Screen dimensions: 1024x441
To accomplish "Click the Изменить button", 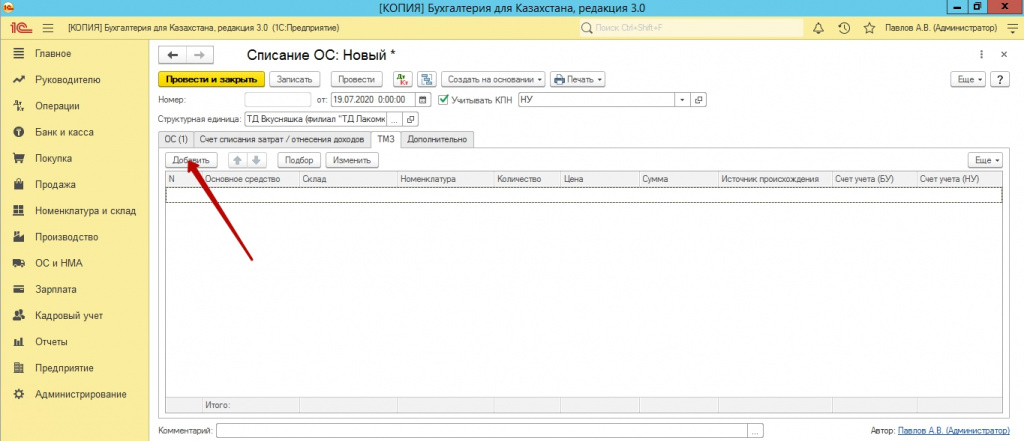I will 352,160.
